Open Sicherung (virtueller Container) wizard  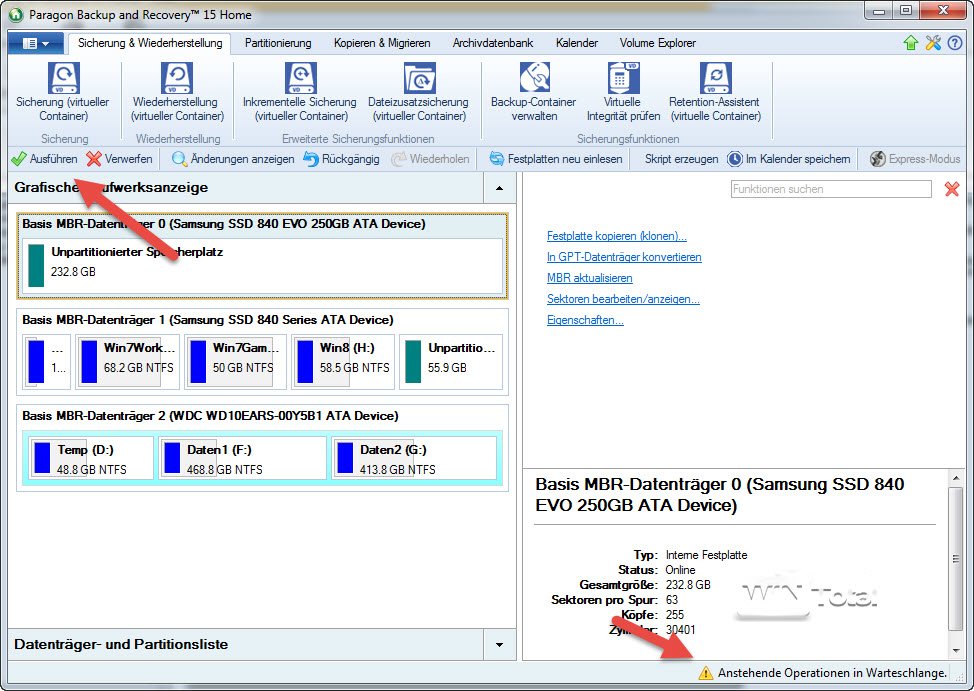click(63, 93)
